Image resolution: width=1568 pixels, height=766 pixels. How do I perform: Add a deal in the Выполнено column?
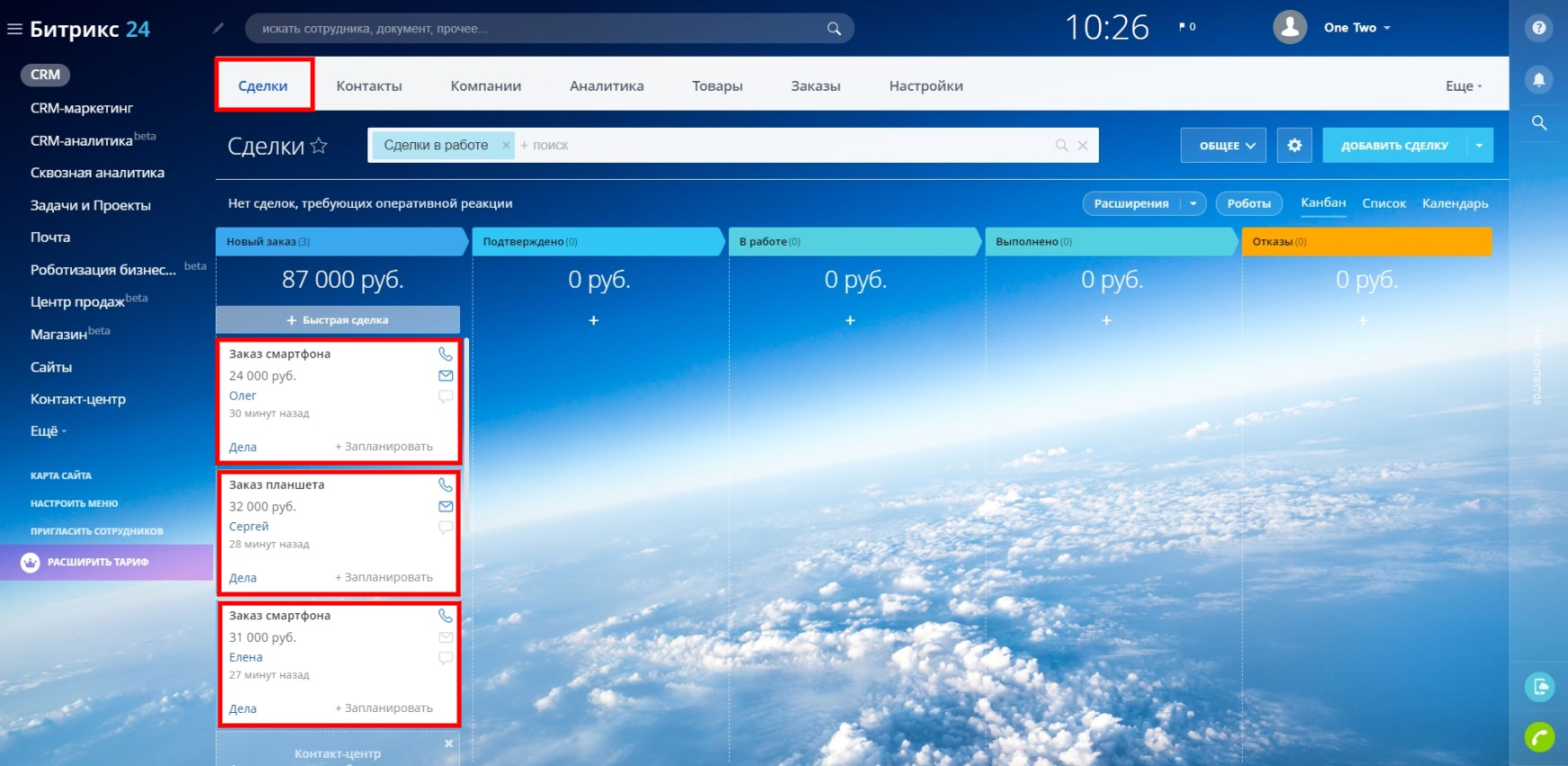pos(1107,320)
